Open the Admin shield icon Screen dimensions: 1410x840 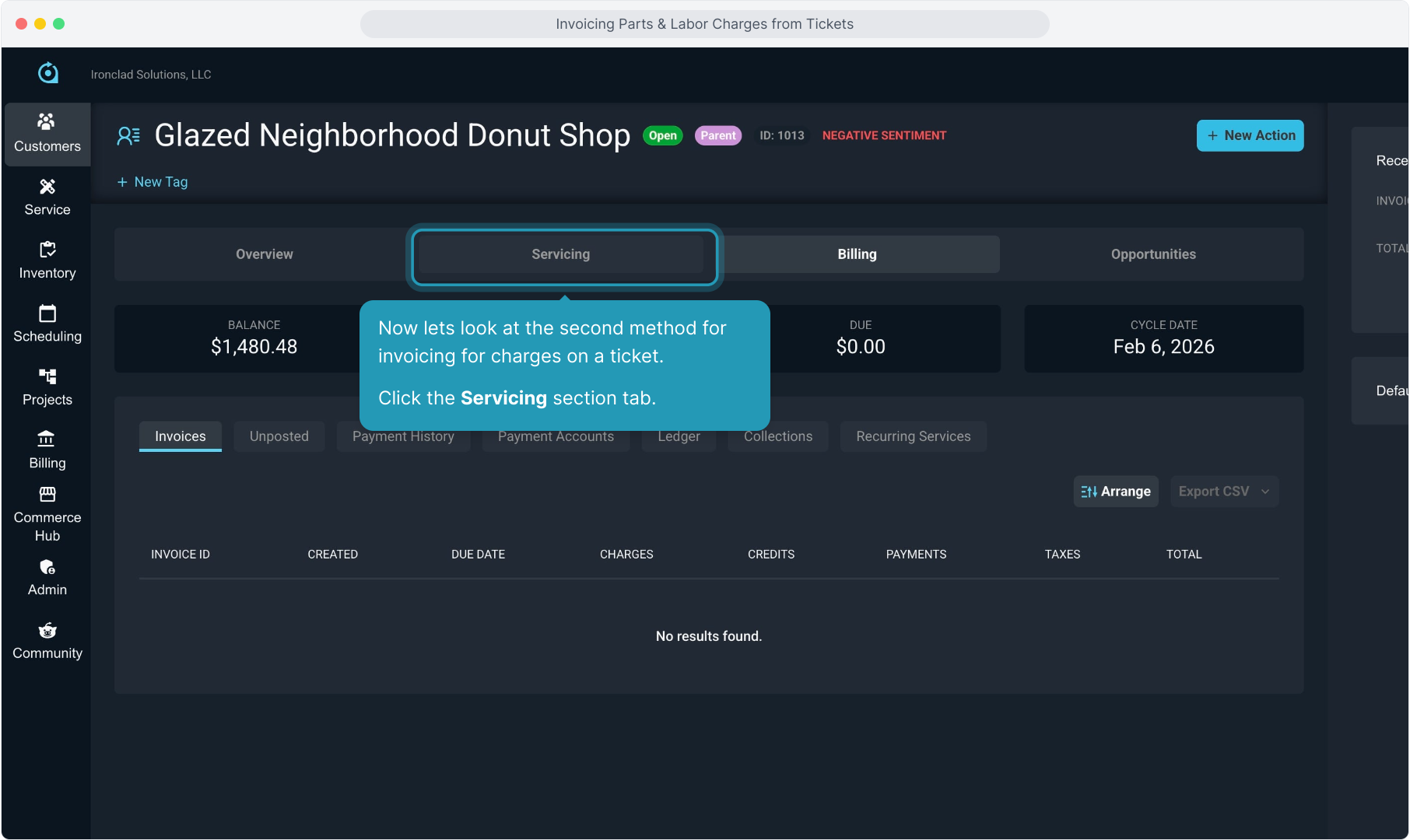pyautogui.click(x=47, y=568)
